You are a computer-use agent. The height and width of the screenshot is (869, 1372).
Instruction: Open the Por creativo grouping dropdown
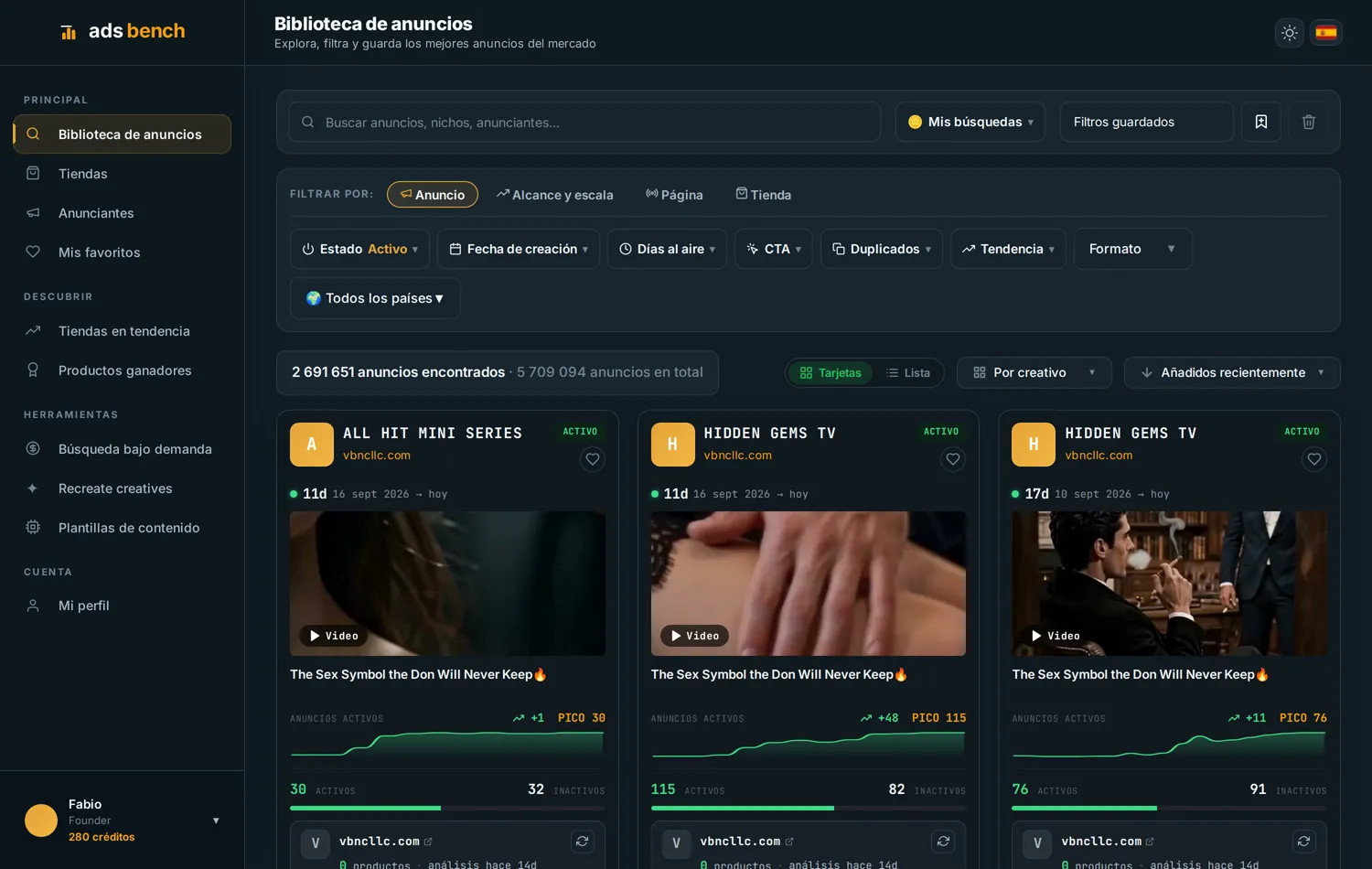(1034, 372)
